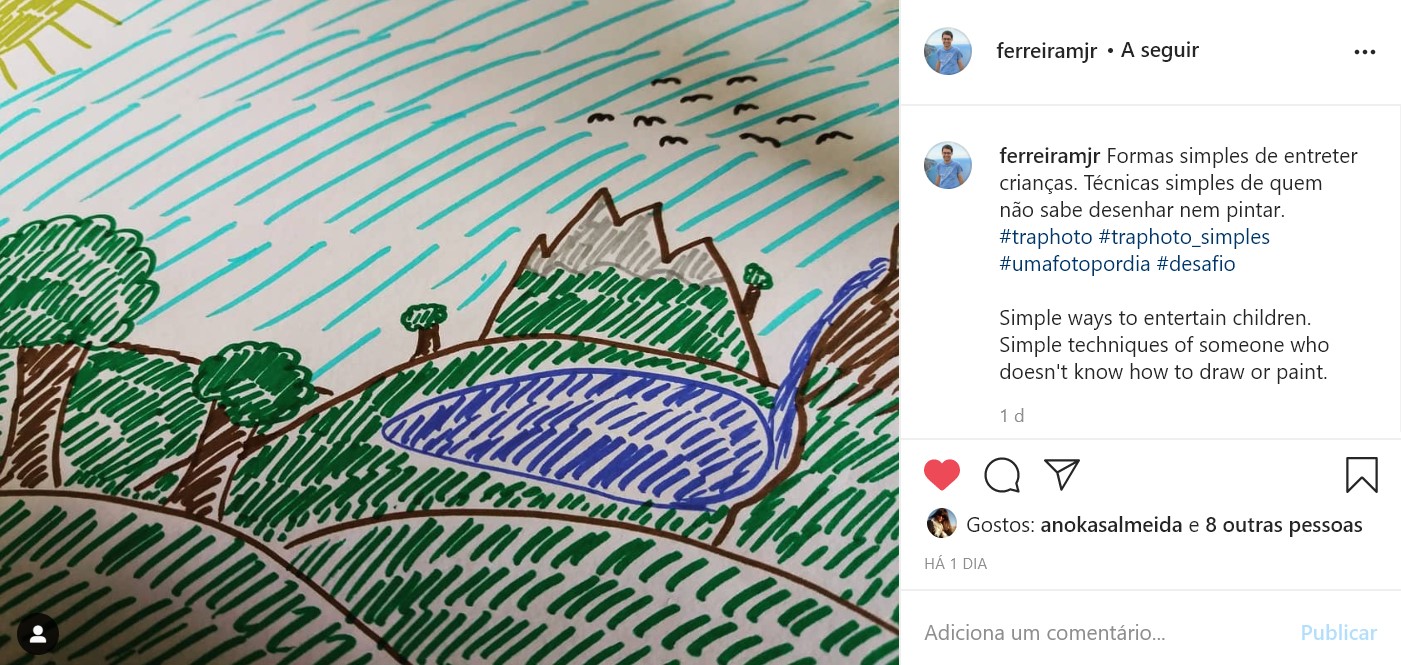
Task: Show tagged people icon on the photo
Action: [38, 633]
